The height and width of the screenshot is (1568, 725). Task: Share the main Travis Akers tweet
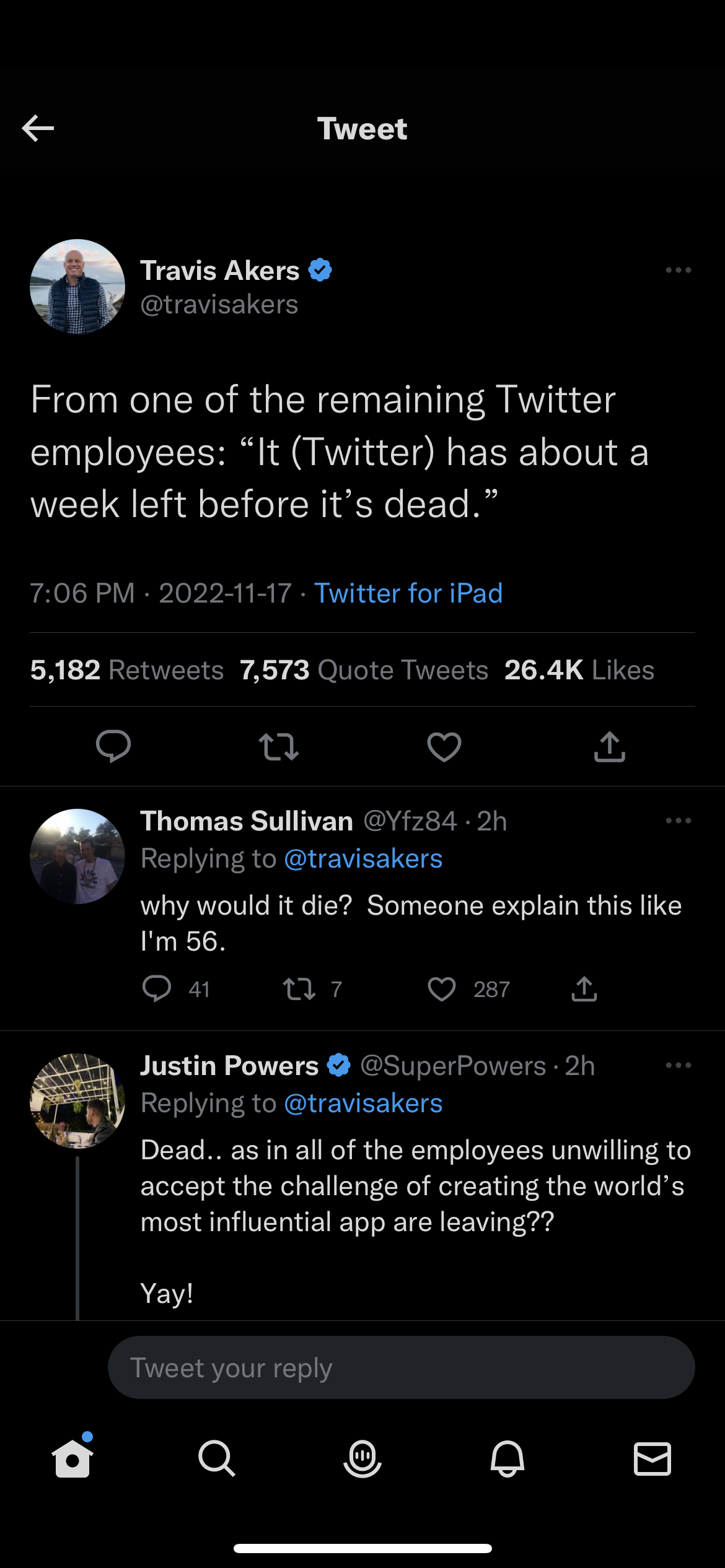pos(610,746)
